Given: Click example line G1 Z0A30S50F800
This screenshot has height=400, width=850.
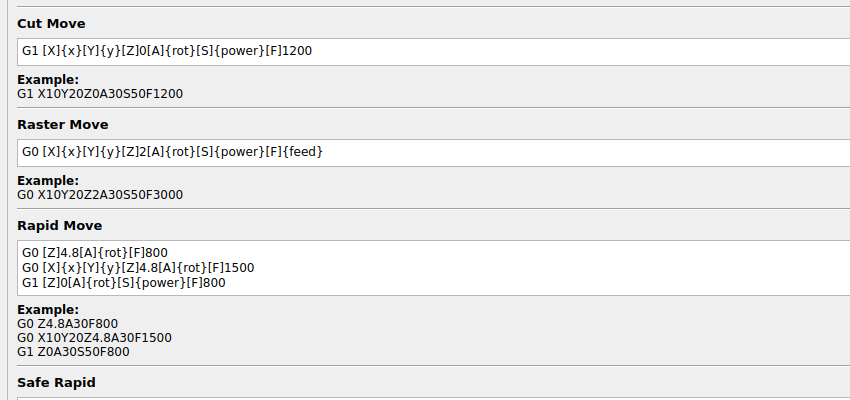Looking at the screenshot, I should coord(74,352).
